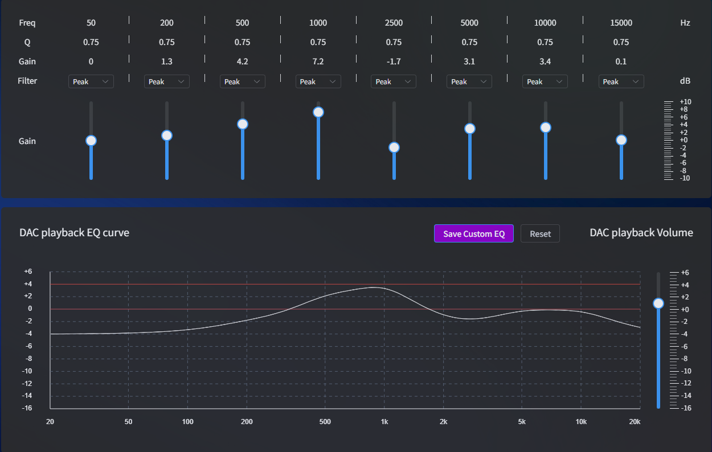This screenshot has height=452, width=712.
Task: Open the Filter dropdown for the 1000 Hz band
Action: (x=318, y=82)
